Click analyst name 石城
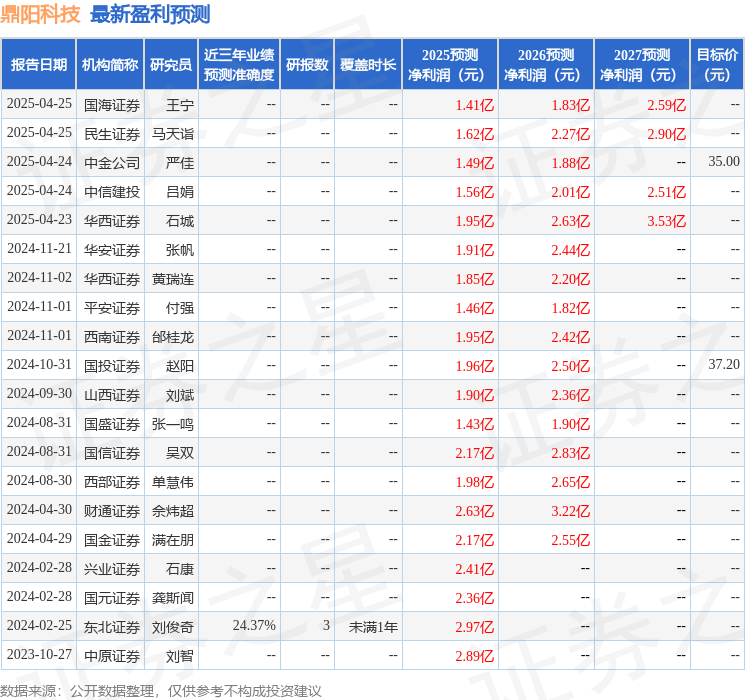The image size is (745, 700). [x=180, y=221]
